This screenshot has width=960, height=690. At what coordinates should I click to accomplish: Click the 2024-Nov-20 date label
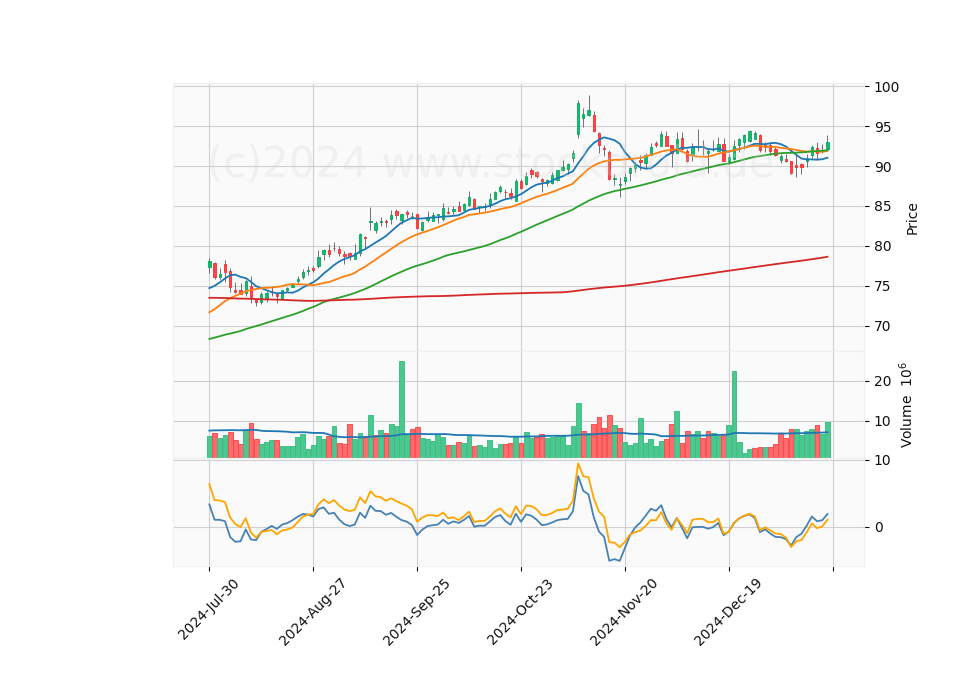tap(623, 612)
